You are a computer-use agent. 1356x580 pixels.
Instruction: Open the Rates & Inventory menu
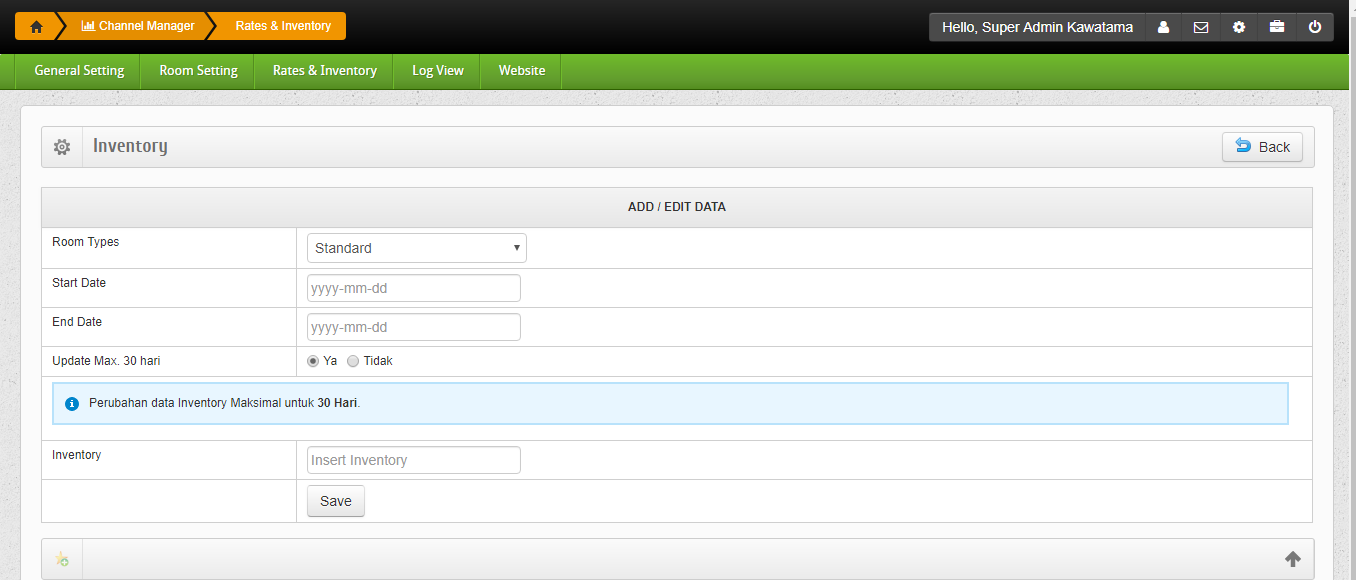tap(325, 71)
